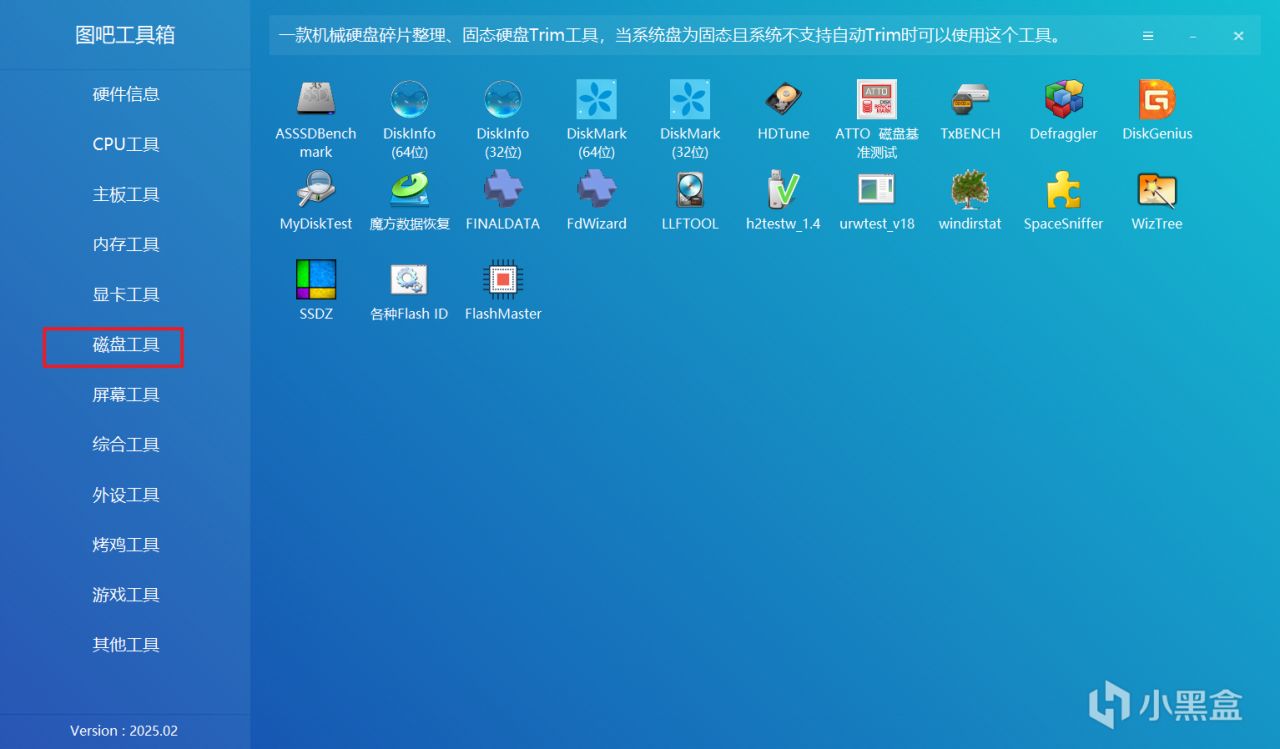Launch DiskGenius
The width and height of the screenshot is (1280, 749).
click(x=1157, y=111)
